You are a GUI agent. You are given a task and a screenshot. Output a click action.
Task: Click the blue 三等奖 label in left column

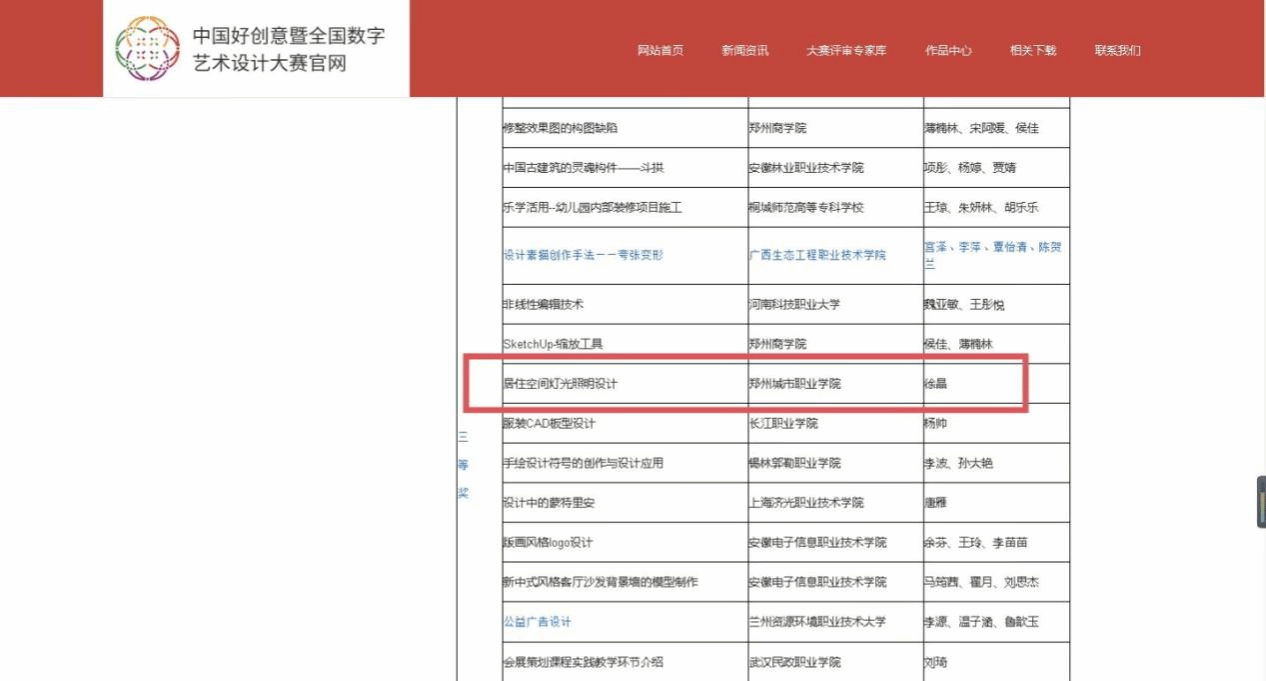[x=463, y=464]
